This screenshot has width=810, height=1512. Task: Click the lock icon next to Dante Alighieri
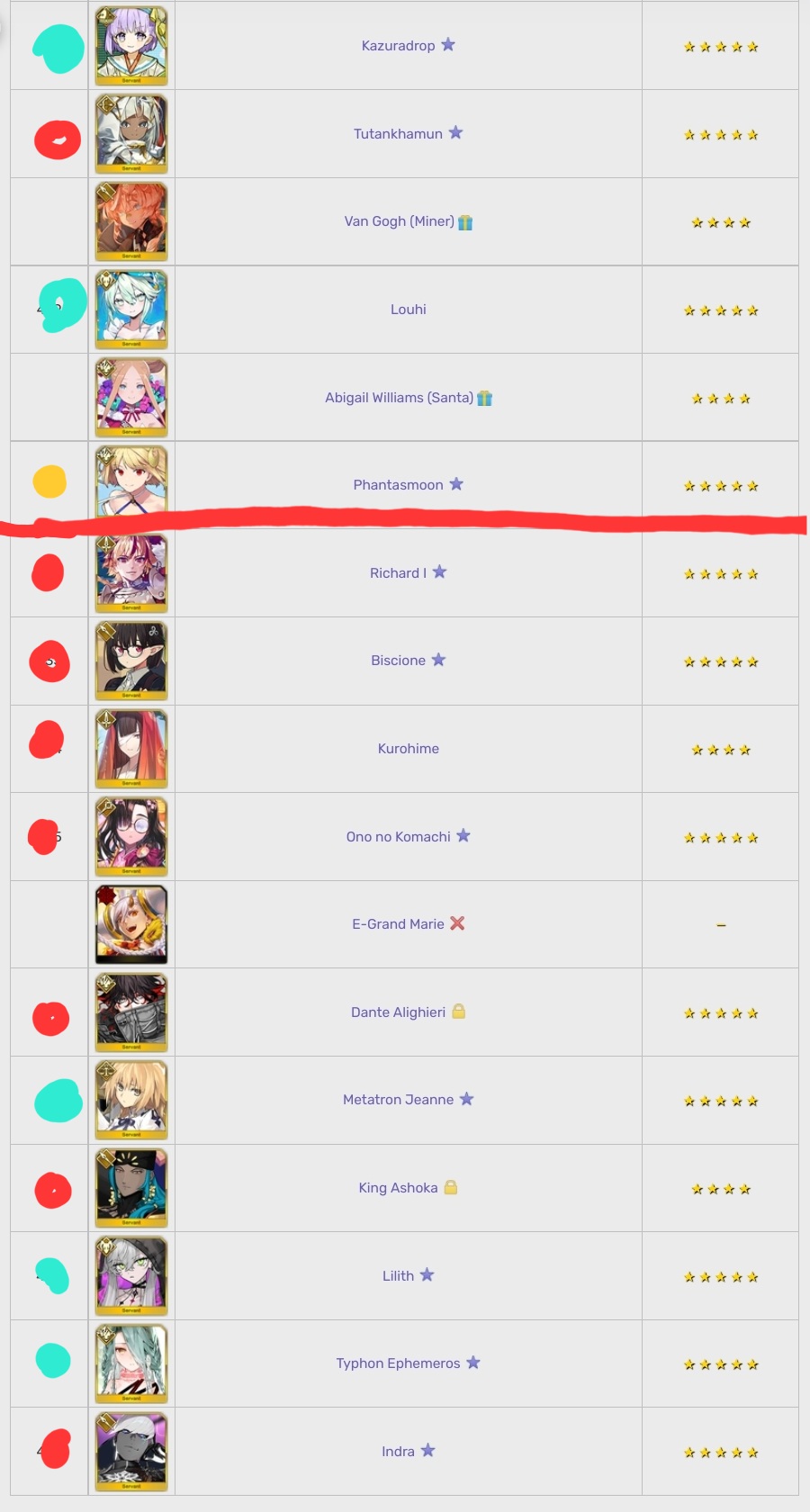pyautogui.click(x=459, y=1012)
